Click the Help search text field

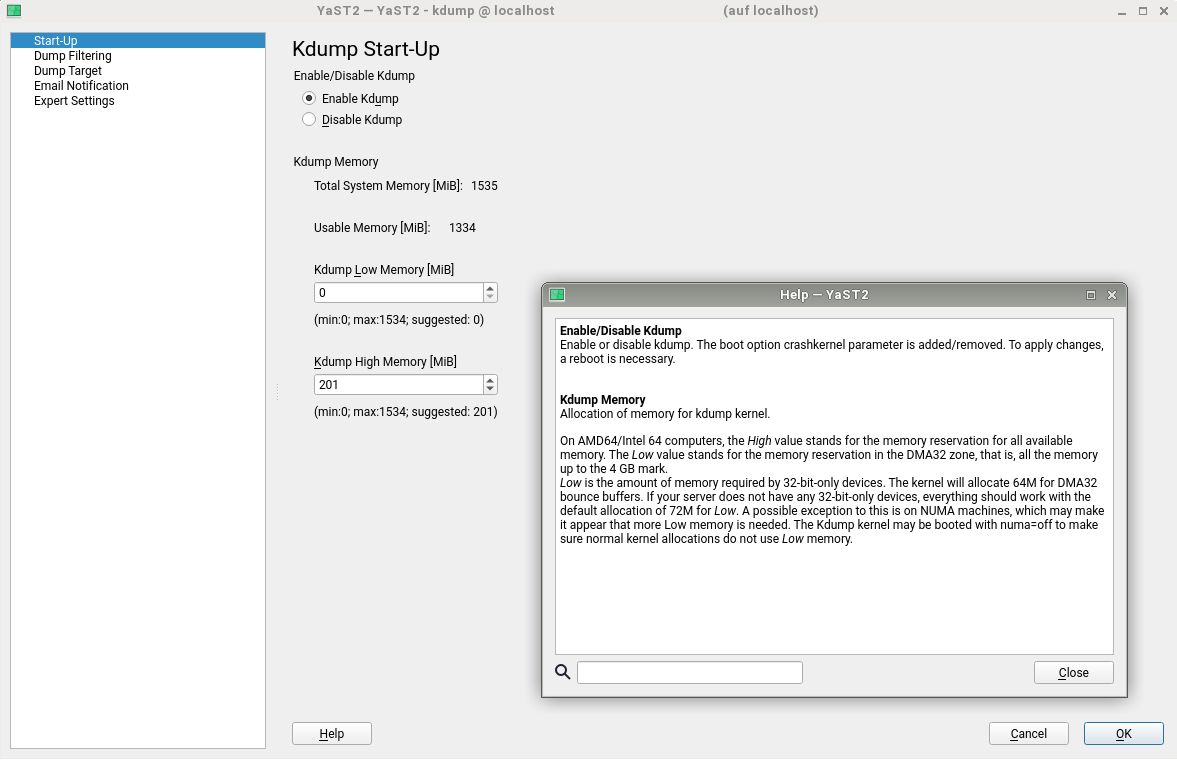pos(689,672)
